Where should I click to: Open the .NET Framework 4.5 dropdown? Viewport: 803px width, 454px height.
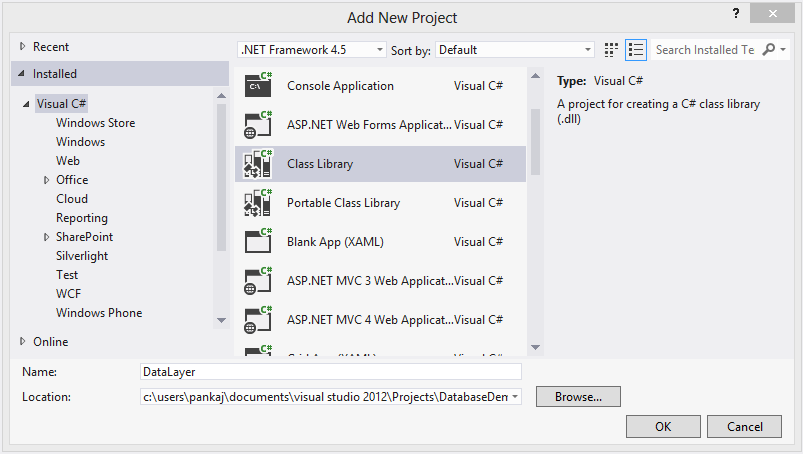point(311,50)
